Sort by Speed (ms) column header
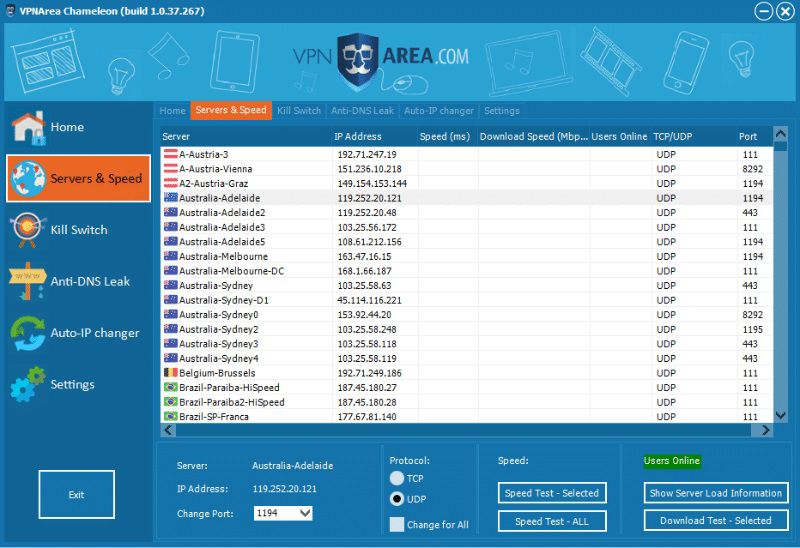 [447, 137]
